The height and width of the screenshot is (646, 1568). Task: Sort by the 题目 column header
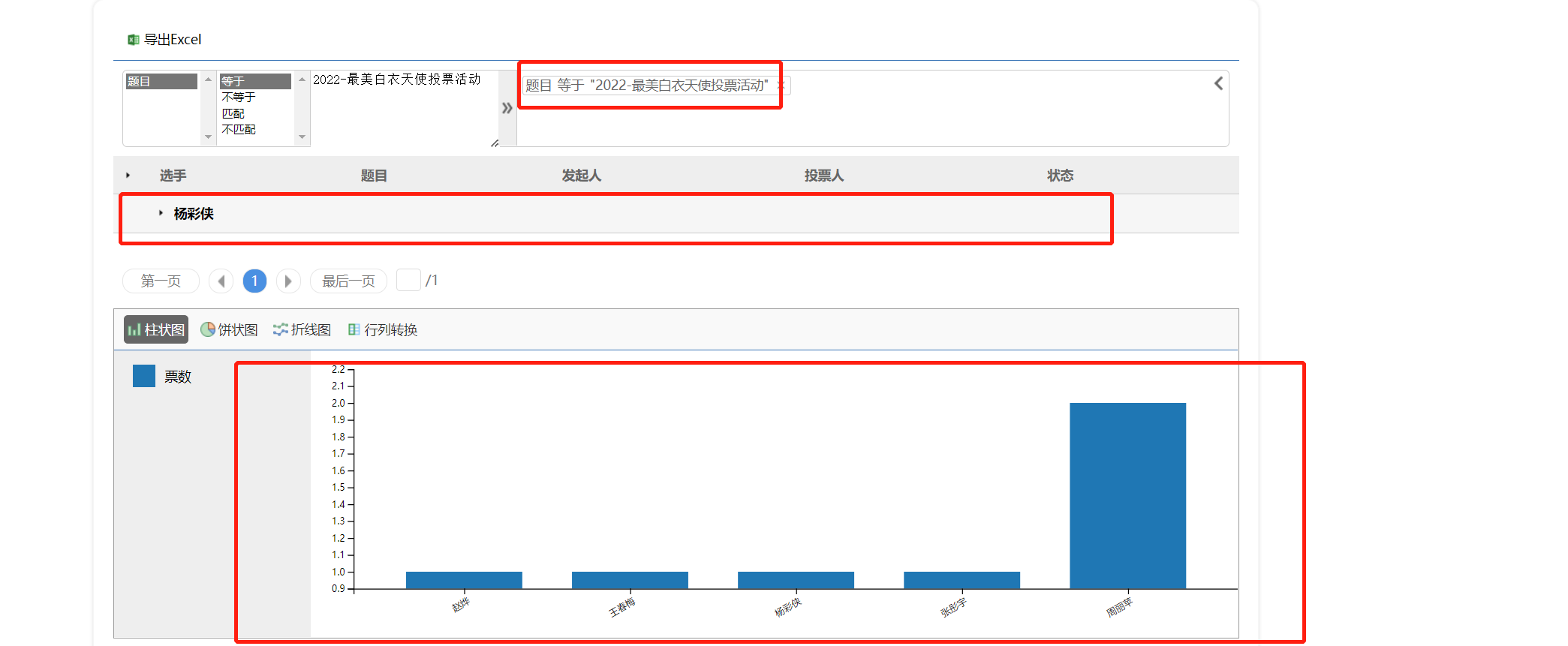point(374,176)
